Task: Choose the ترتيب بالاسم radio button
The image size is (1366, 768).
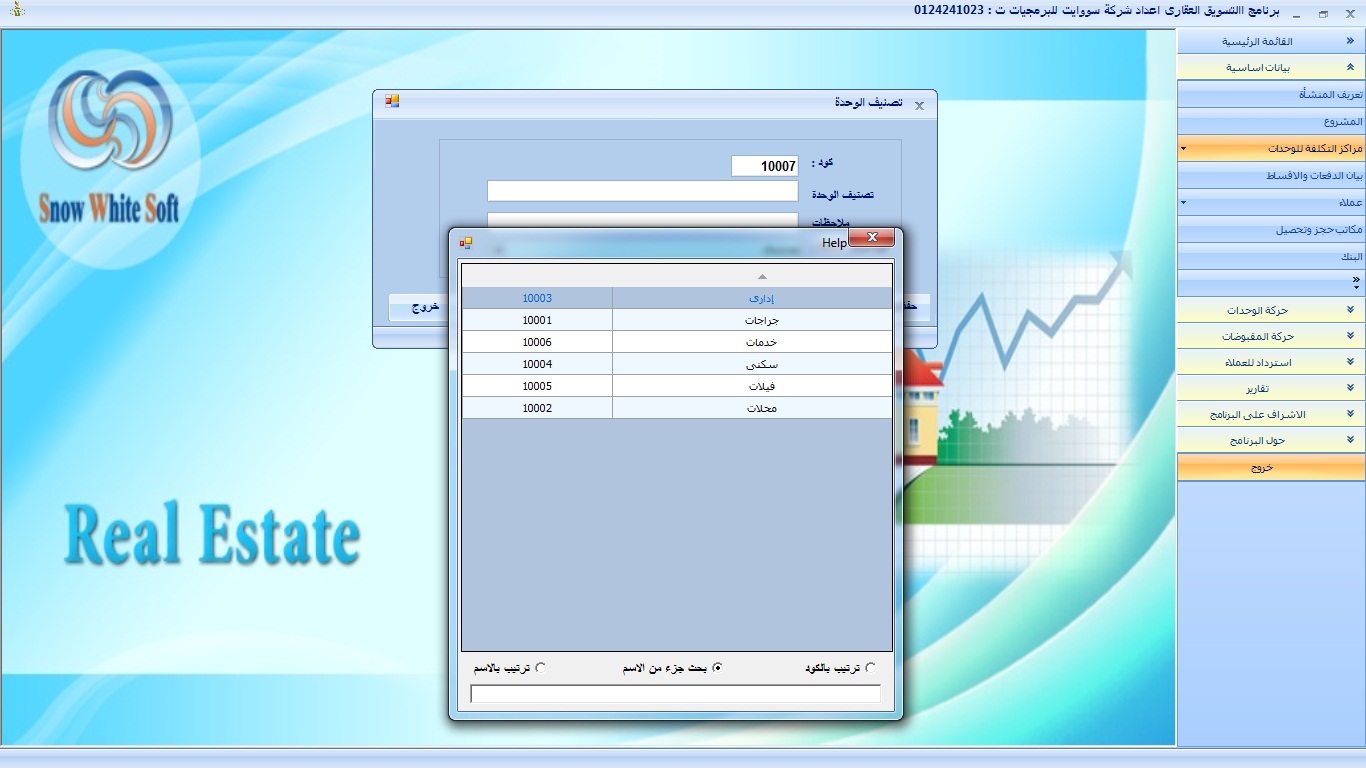Action: (x=541, y=668)
